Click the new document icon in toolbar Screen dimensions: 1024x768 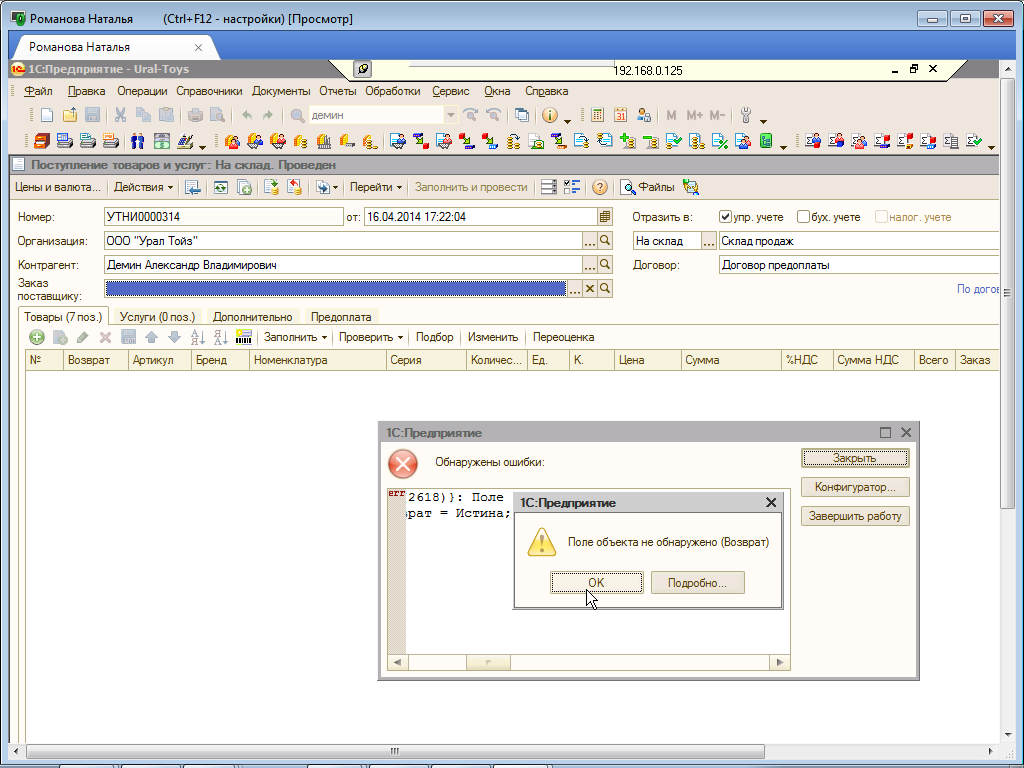(x=46, y=116)
